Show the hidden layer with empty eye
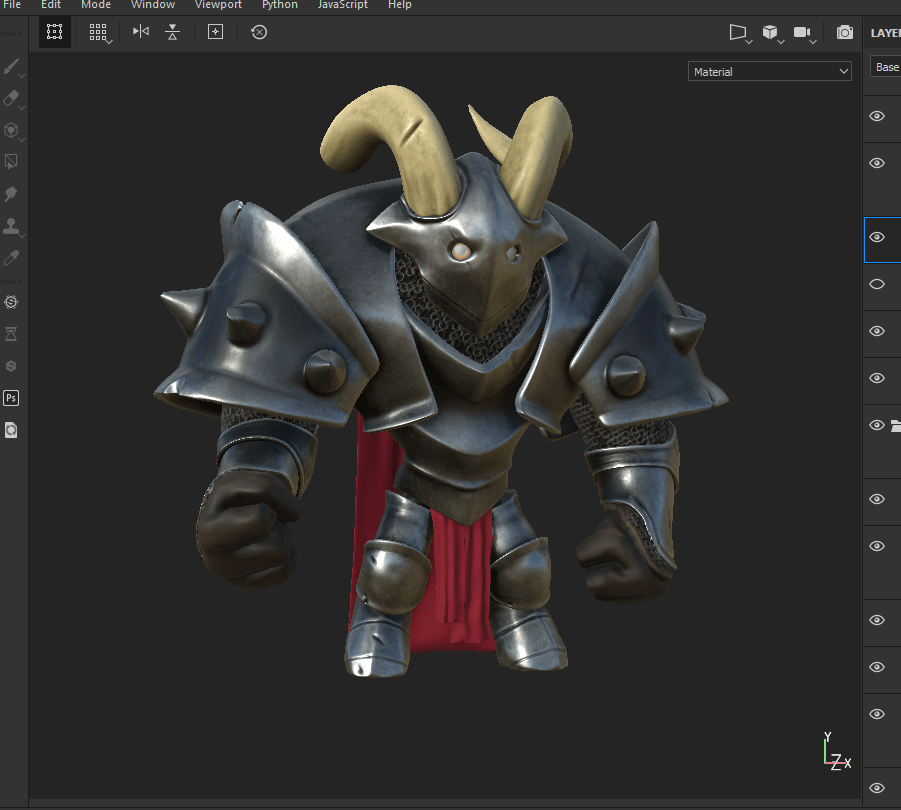This screenshot has height=810, width=901. click(x=877, y=284)
